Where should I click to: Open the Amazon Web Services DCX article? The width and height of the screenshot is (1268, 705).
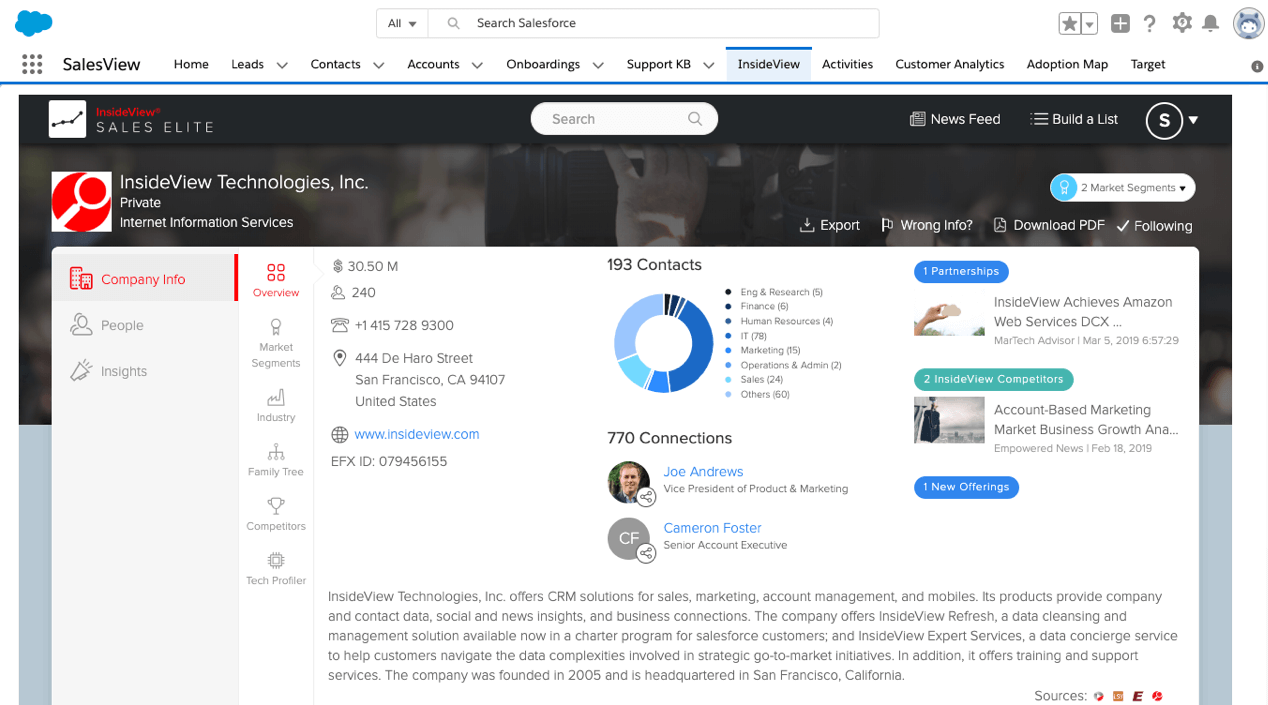1083,312
